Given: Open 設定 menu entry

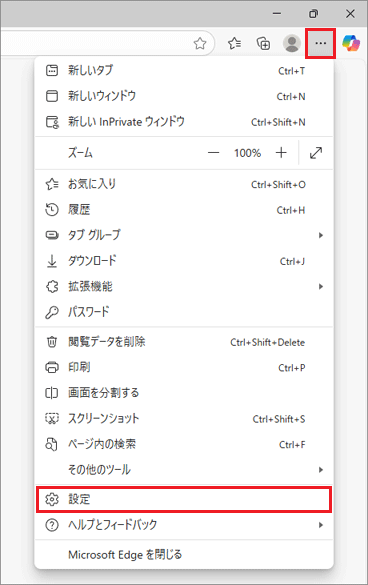Looking at the screenshot, I should [184, 499].
